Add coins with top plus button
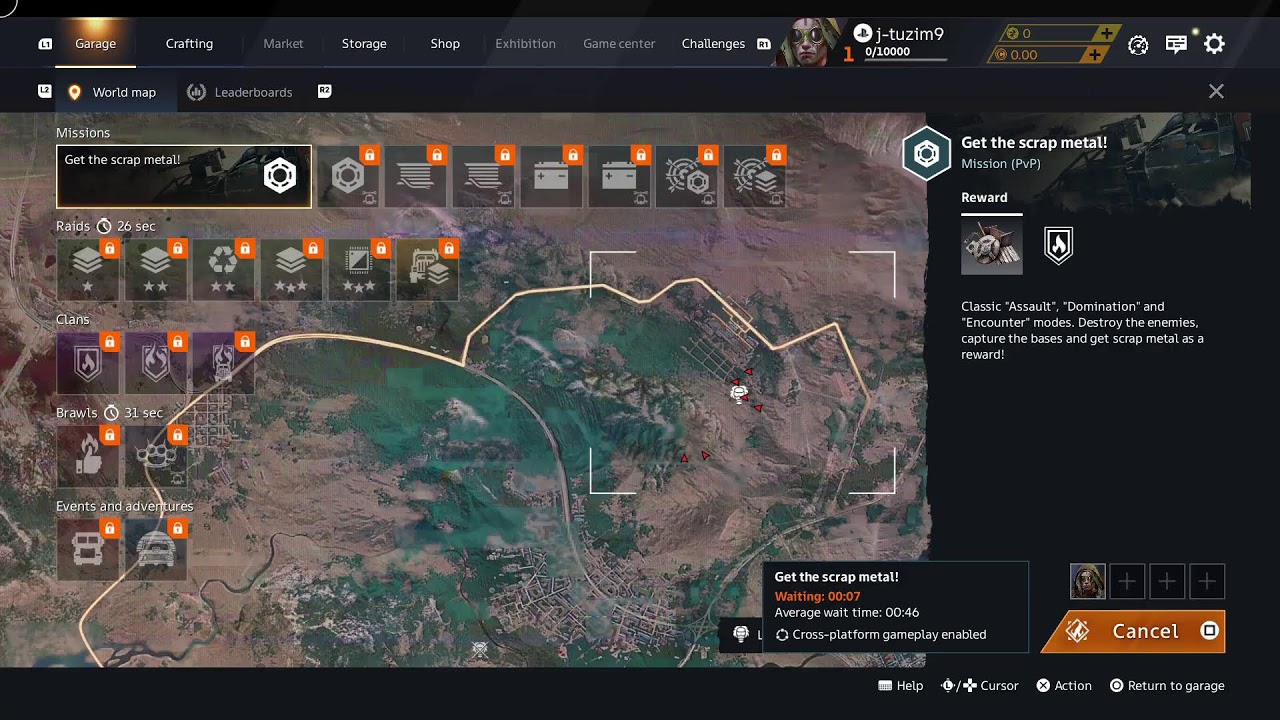 (1105, 33)
